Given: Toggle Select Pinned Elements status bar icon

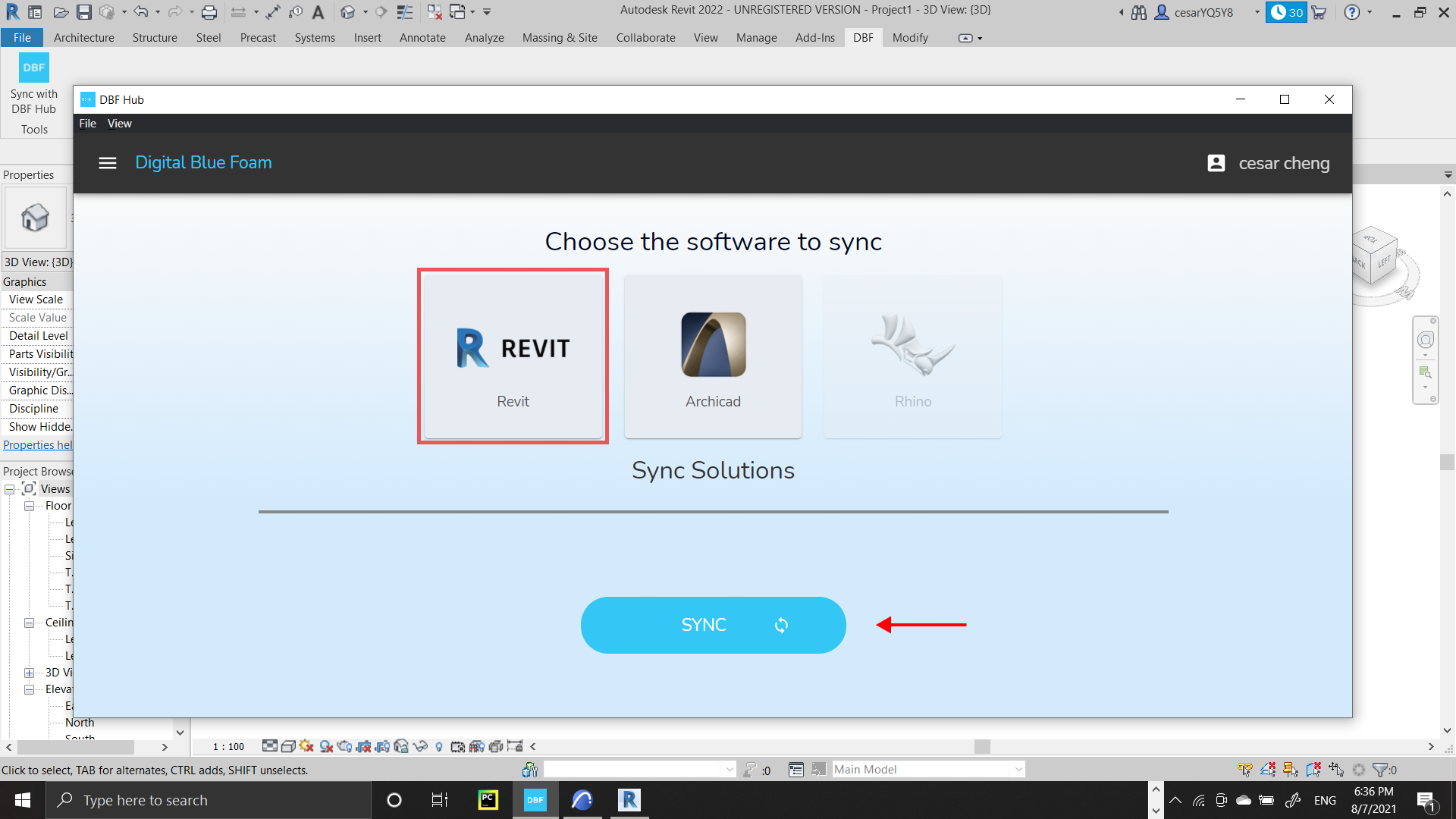Looking at the screenshot, I should (x=1291, y=770).
